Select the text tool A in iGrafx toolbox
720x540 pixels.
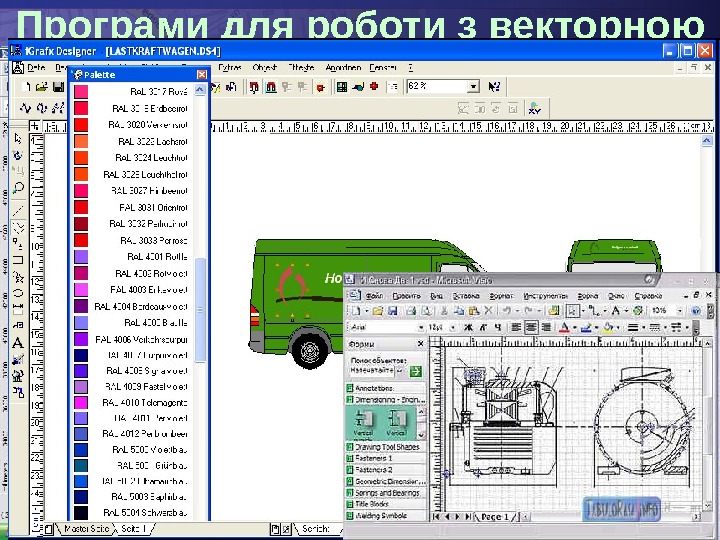(18, 343)
